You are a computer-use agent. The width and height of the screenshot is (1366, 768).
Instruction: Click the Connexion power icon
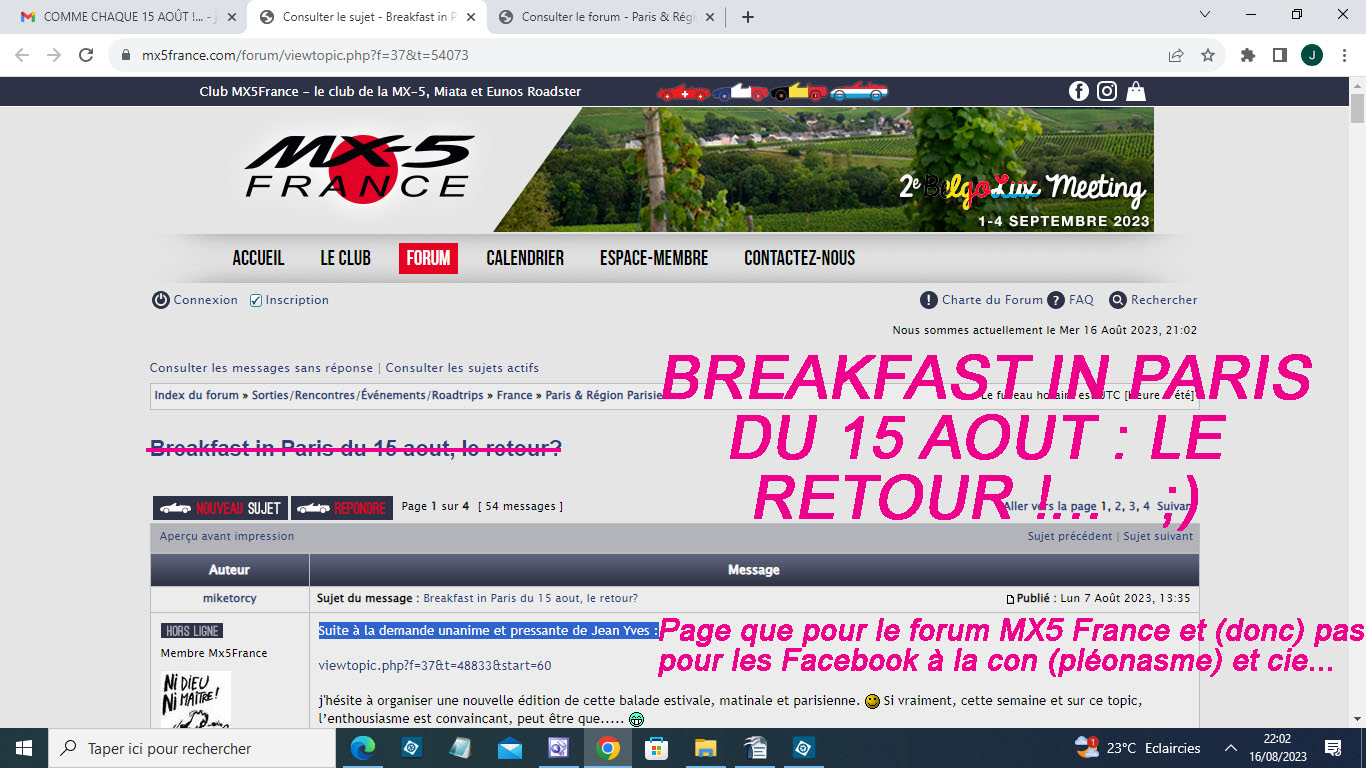point(160,300)
